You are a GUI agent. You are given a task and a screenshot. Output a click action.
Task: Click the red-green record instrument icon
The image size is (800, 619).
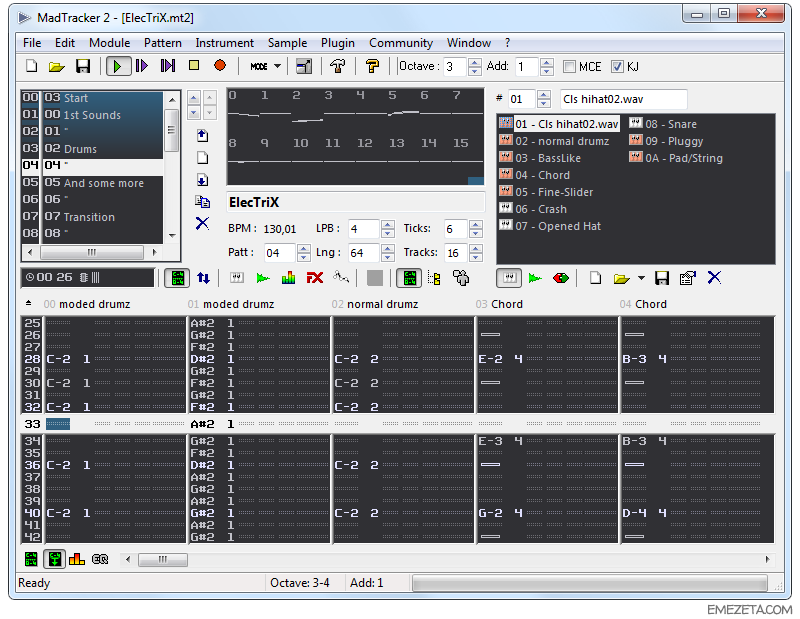pos(561,278)
